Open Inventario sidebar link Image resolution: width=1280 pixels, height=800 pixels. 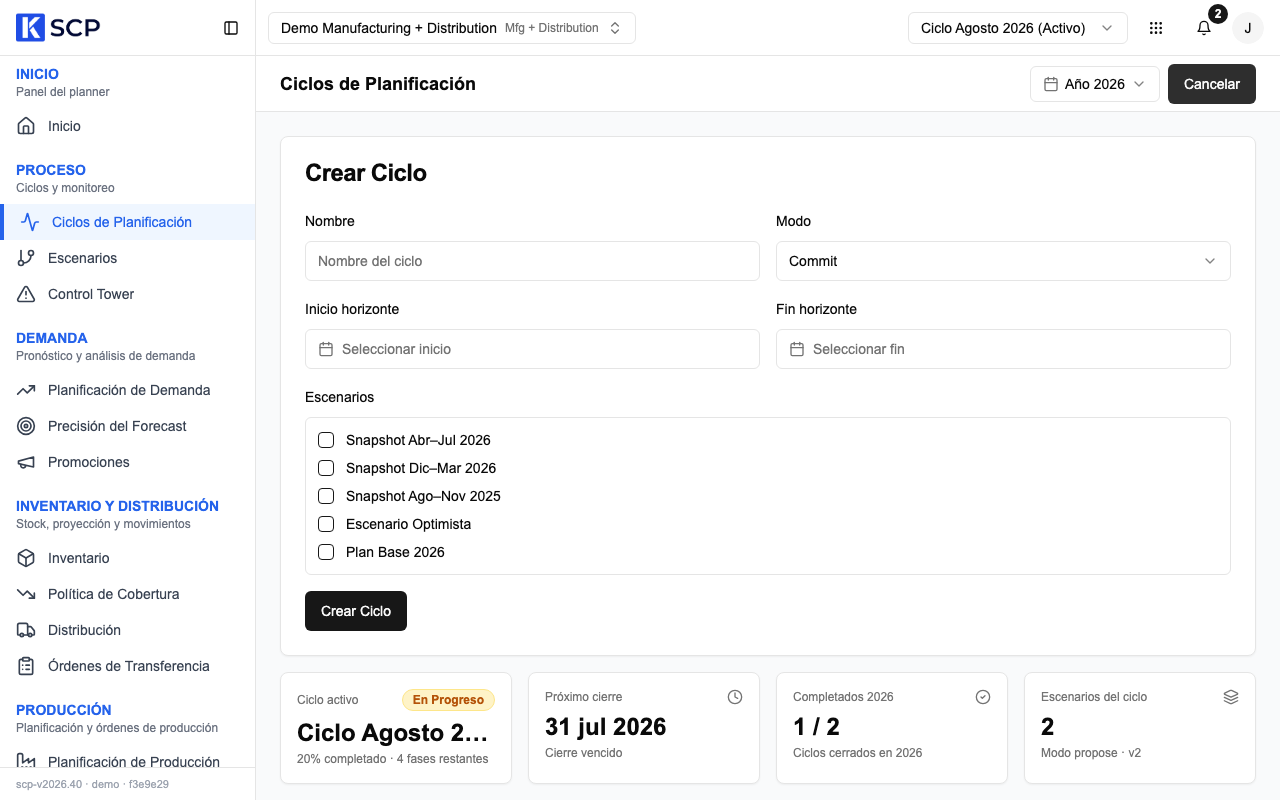pos(128,558)
